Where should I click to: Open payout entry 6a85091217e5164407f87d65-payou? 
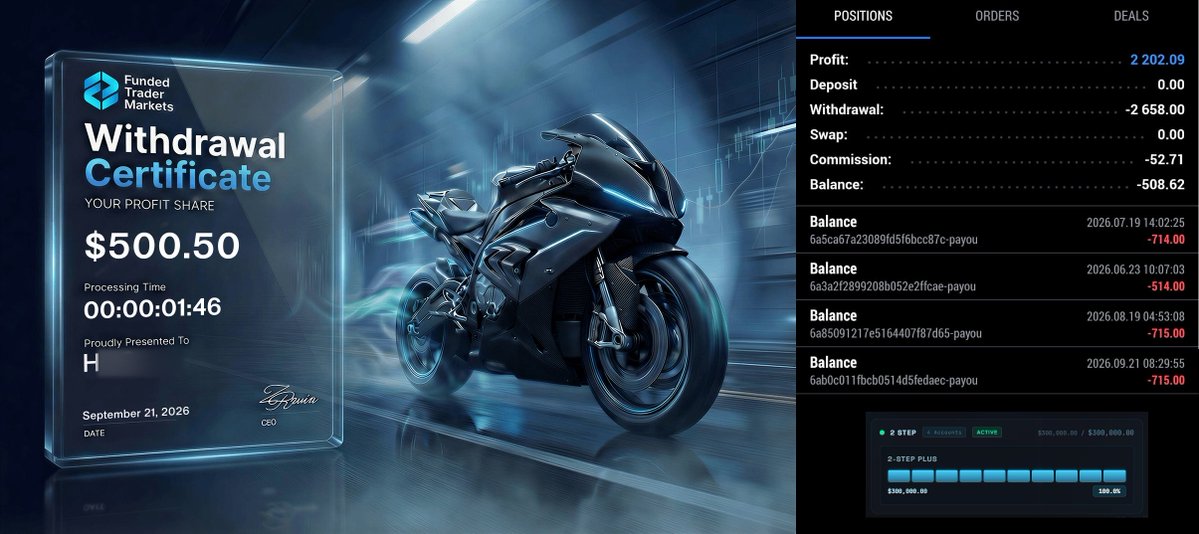point(997,324)
